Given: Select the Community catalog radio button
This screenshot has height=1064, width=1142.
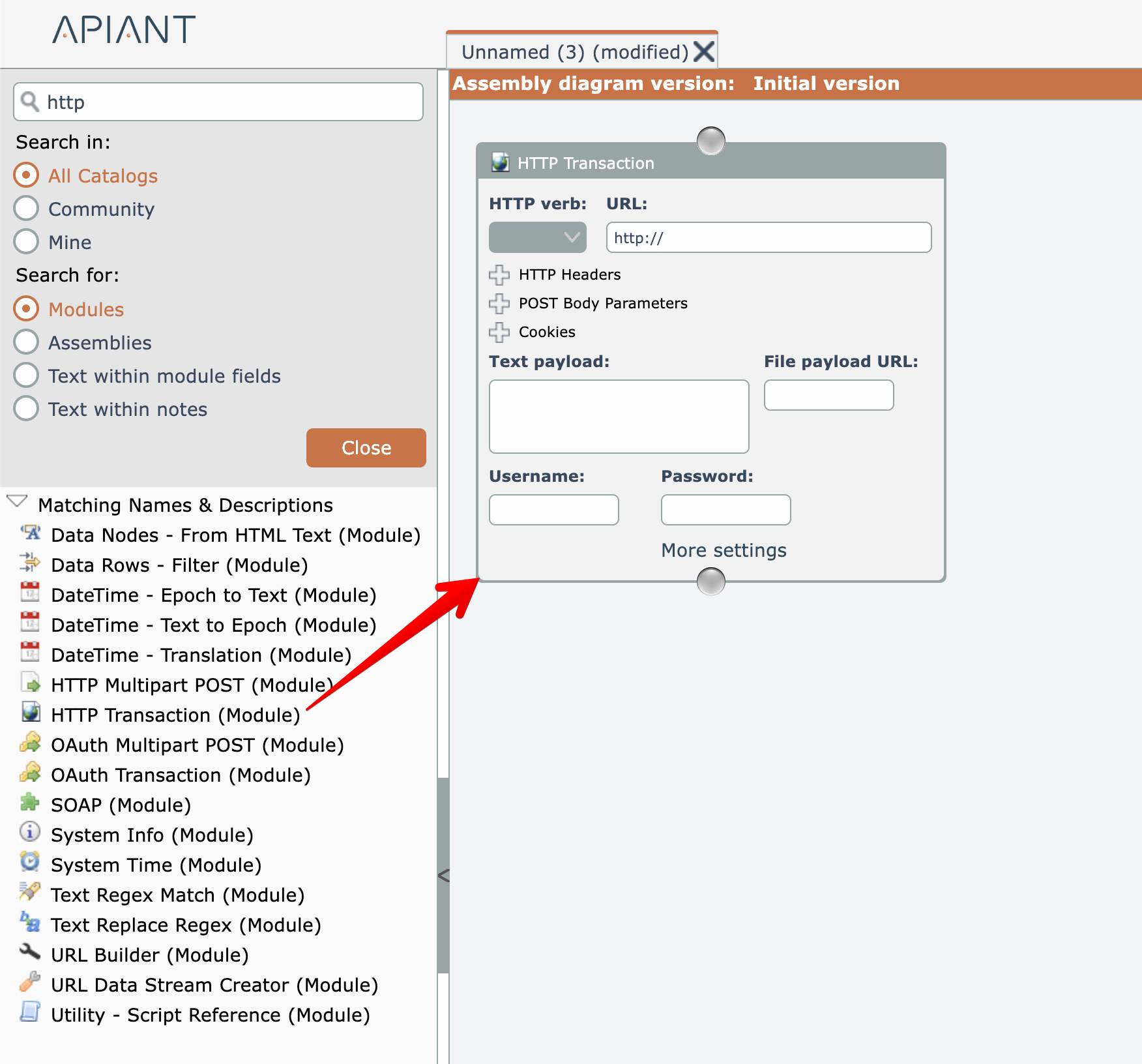Looking at the screenshot, I should [x=27, y=209].
